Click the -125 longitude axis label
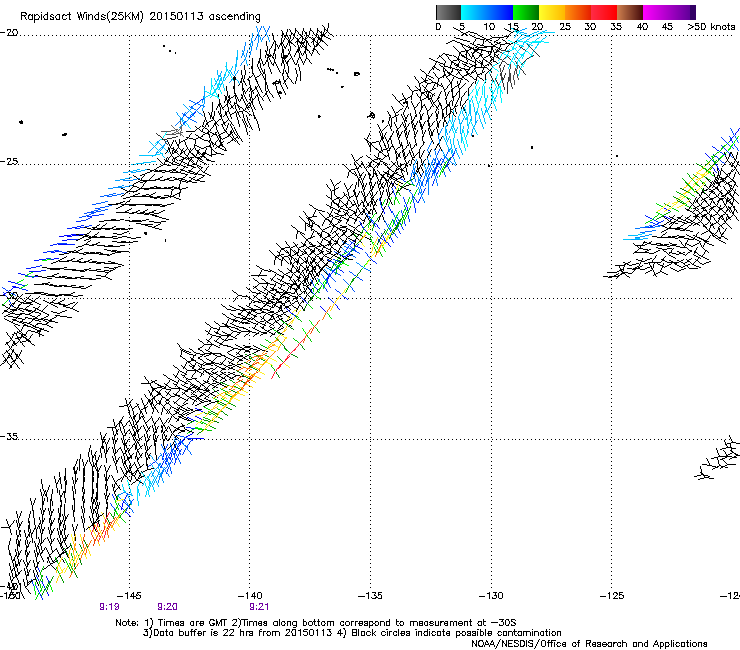The width and height of the screenshot is (740, 650). [x=612, y=596]
